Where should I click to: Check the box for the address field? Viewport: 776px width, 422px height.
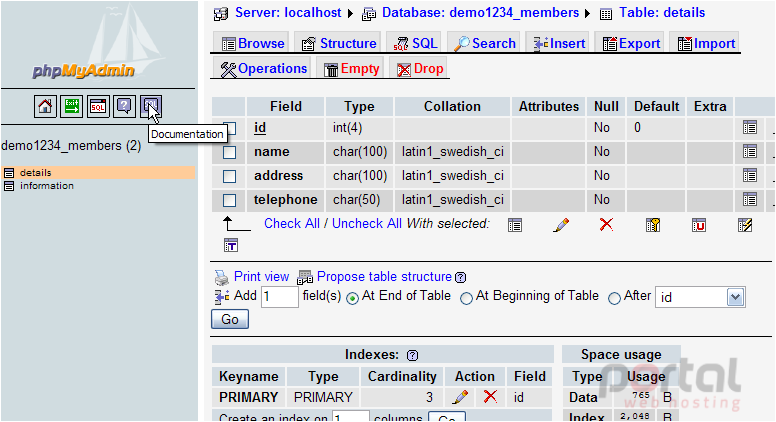coord(229,176)
